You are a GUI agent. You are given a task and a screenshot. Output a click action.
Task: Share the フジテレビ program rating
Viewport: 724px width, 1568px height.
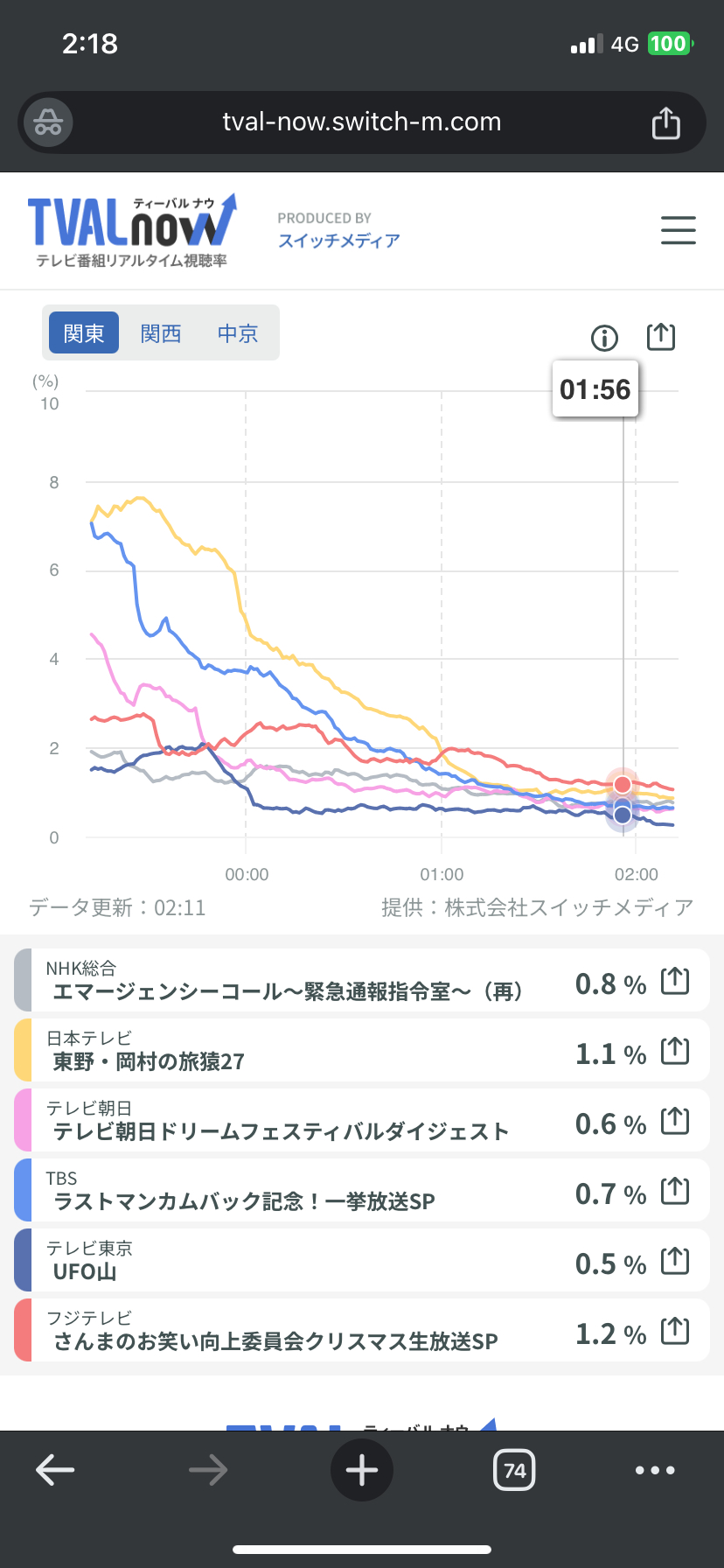point(675,1332)
